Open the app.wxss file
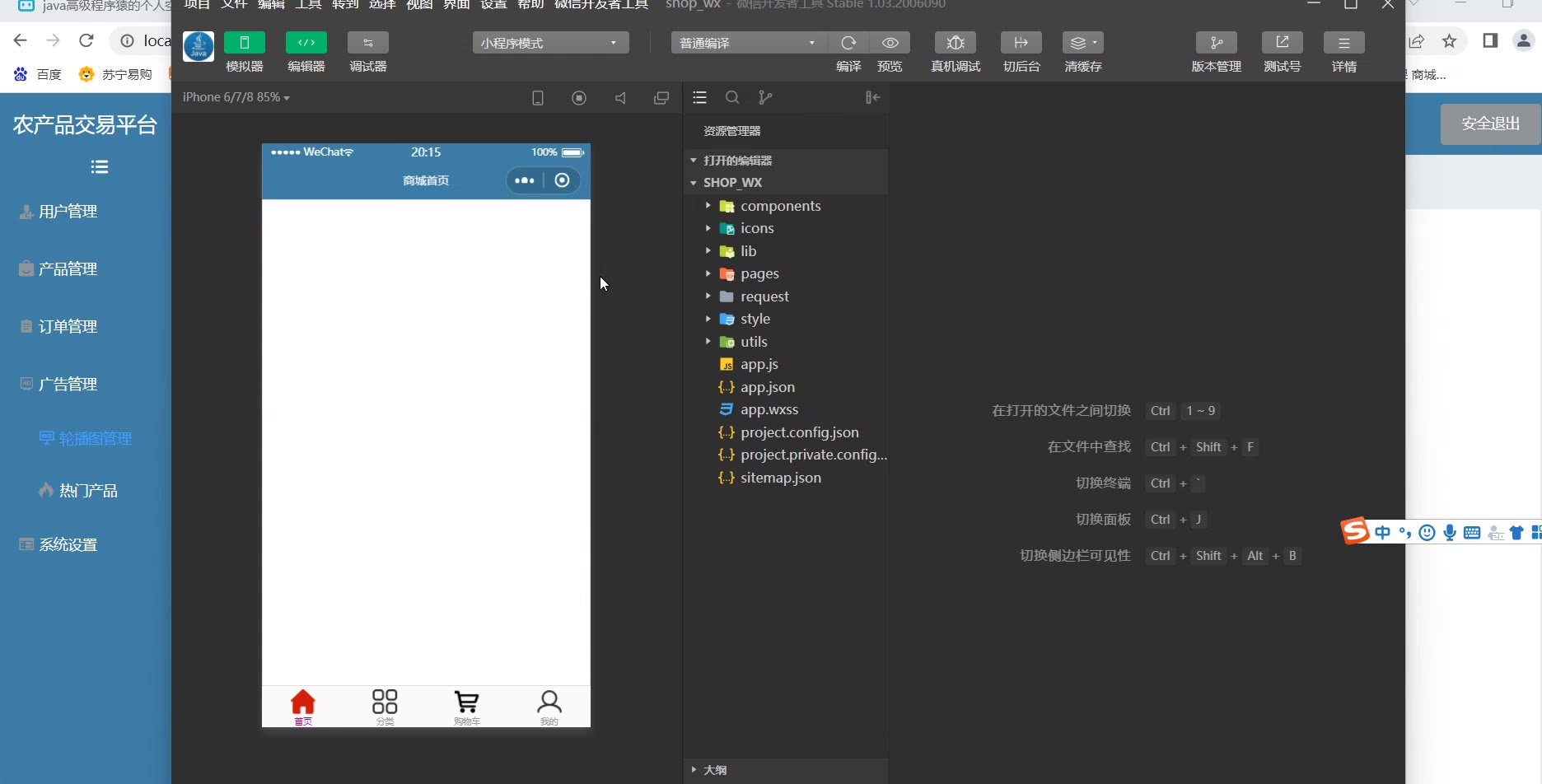 (786, 409)
